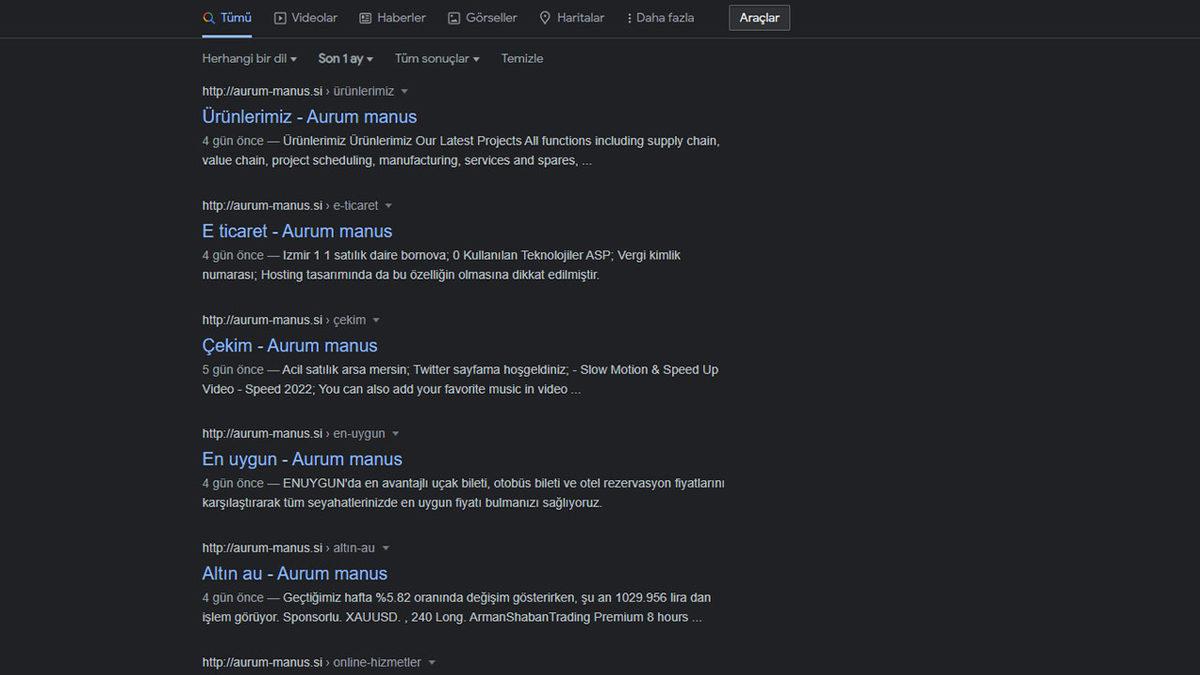The height and width of the screenshot is (675, 1200).
Task: Click the Araçlar button
Action: pos(759,17)
